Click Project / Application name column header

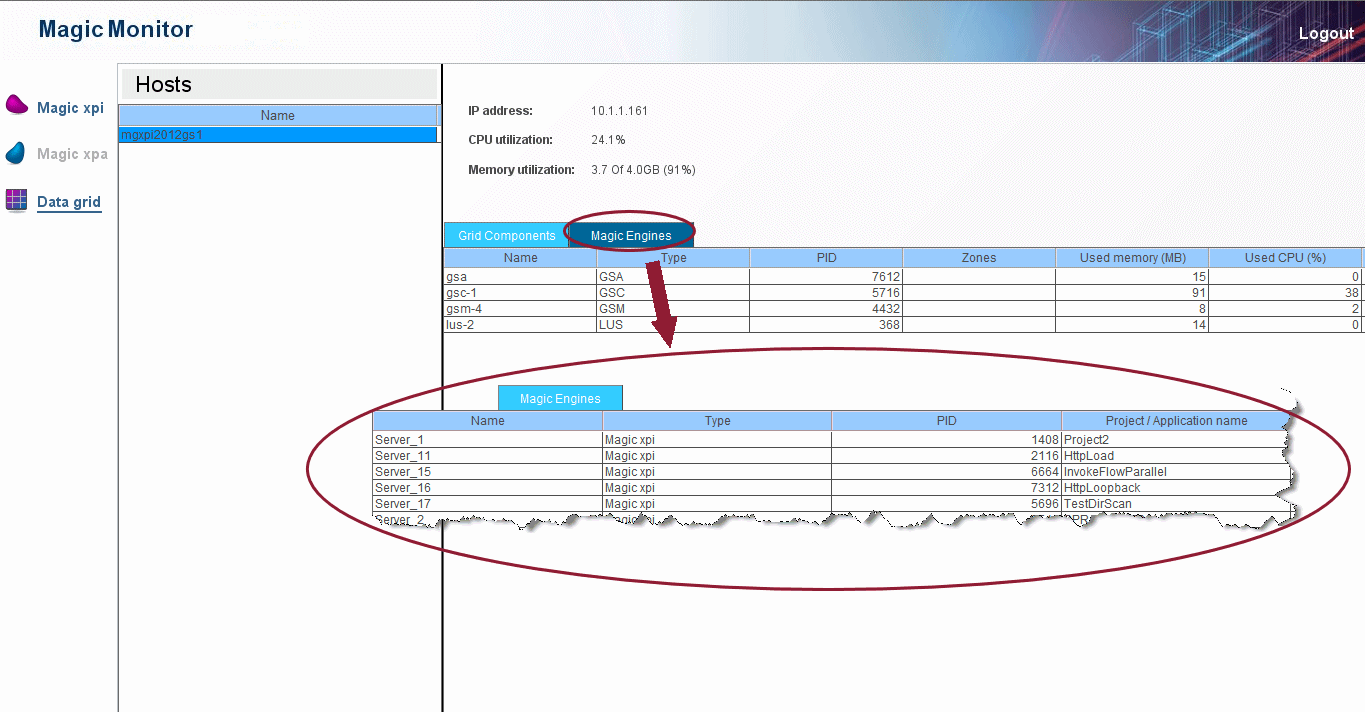click(x=1176, y=421)
